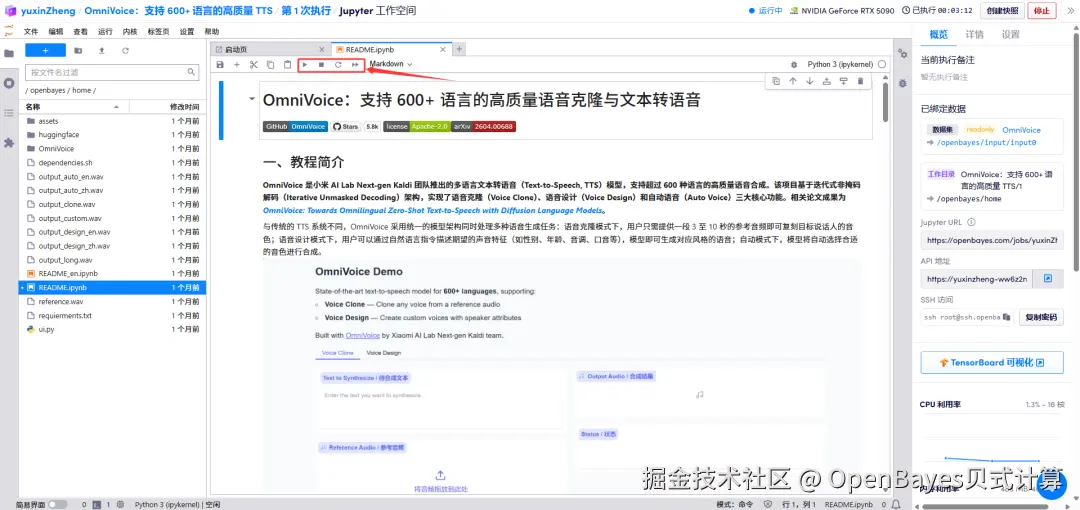Viewport: 1080px width, 510px height.
Task: Insert a cell below via cell toolbar
Action: click(843, 81)
